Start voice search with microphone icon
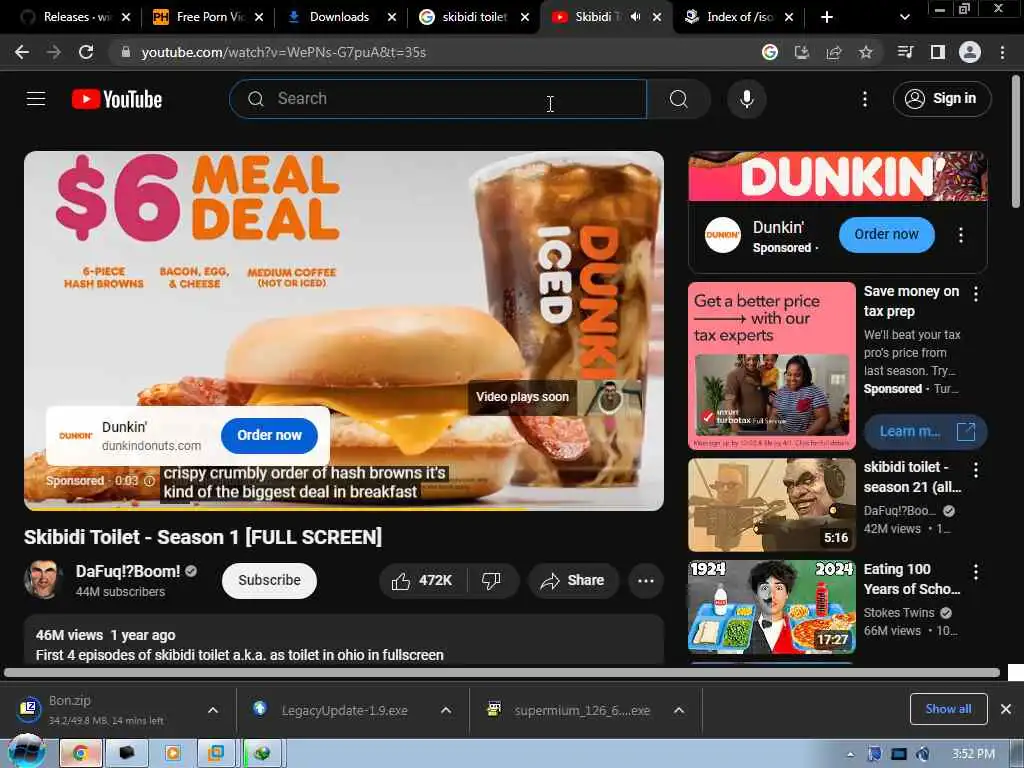Viewport: 1024px width, 768px height. tap(746, 99)
